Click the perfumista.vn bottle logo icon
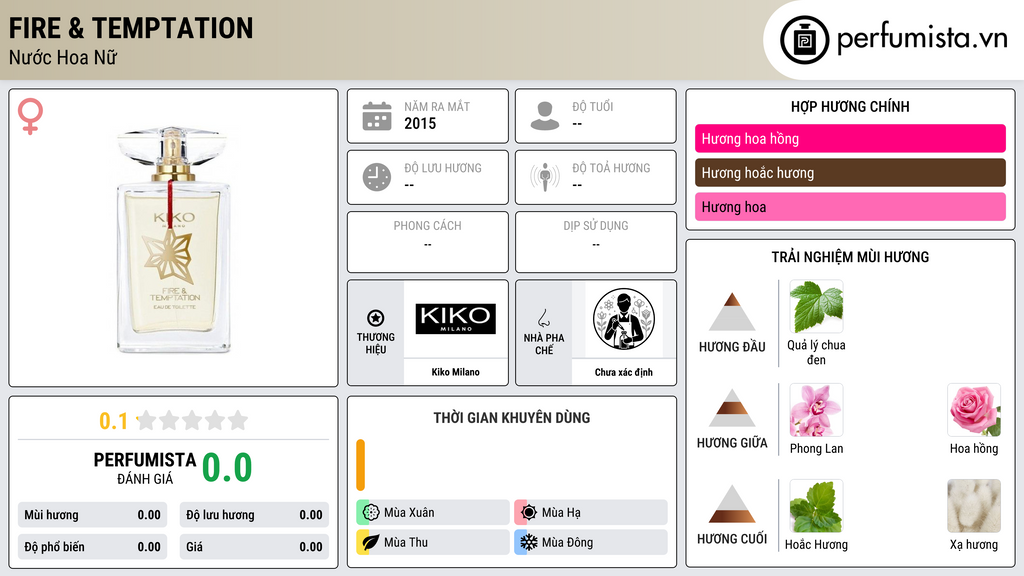1024x576 pixels. pos(804,40)
